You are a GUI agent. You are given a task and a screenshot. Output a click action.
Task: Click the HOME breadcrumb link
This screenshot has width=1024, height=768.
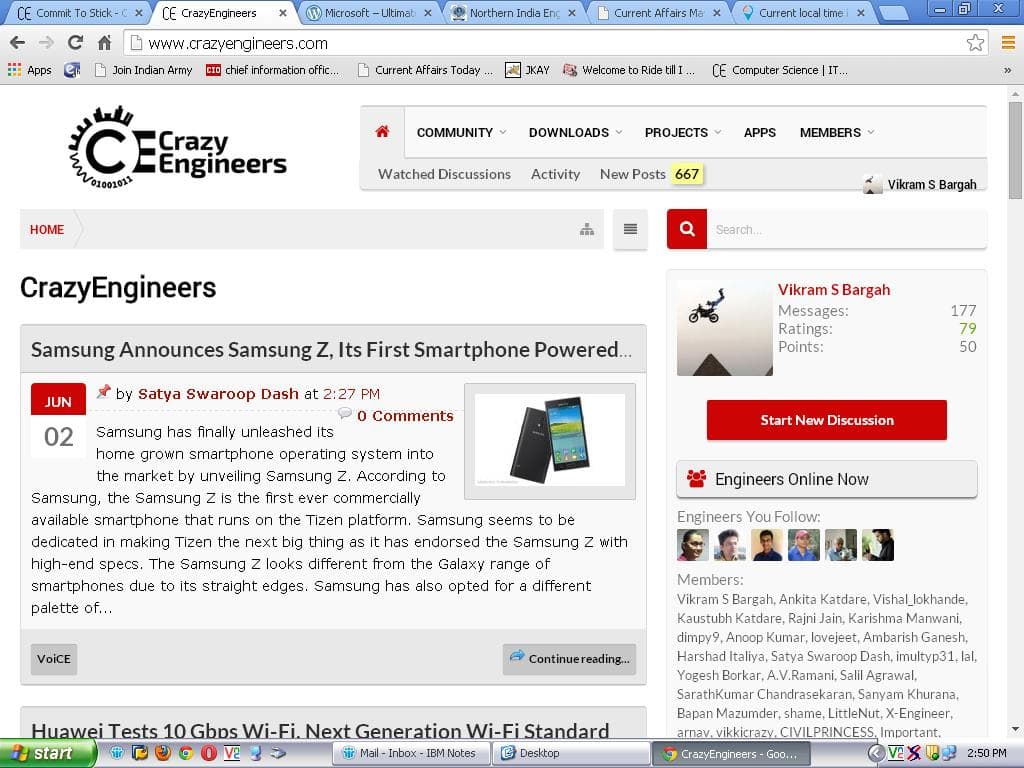point(47,229)
